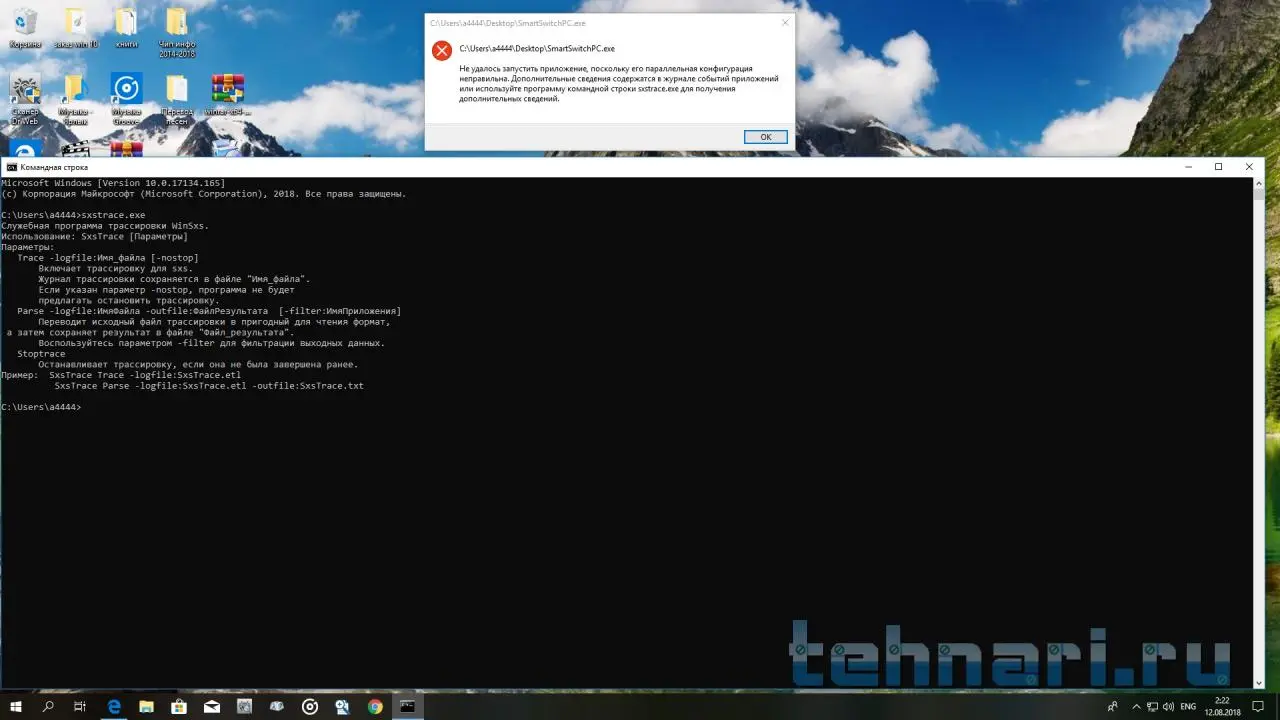1280x720 pixels.
Task: Select the Музыка Groove desktop shortcut
Action: (126, 99)
